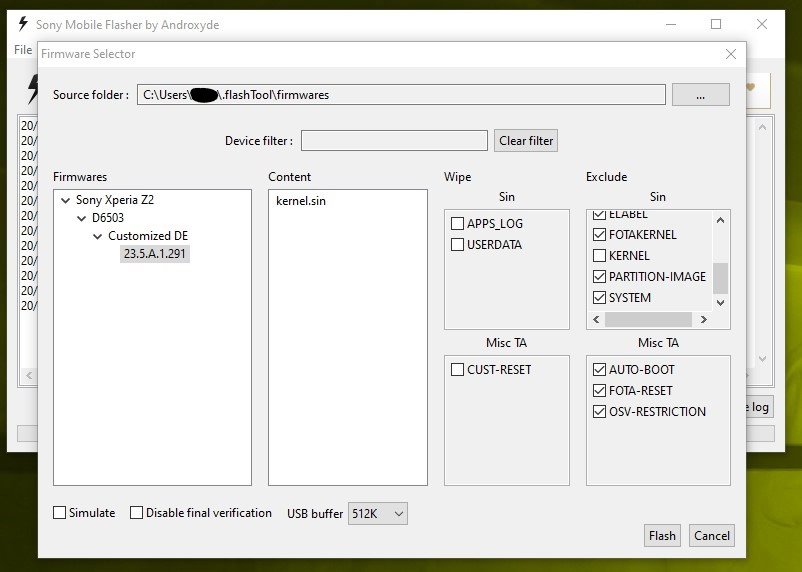Uncheck FOTA-RESET in Exclude Misc TA
Screen dimensions: 802x572
(599, 390)
